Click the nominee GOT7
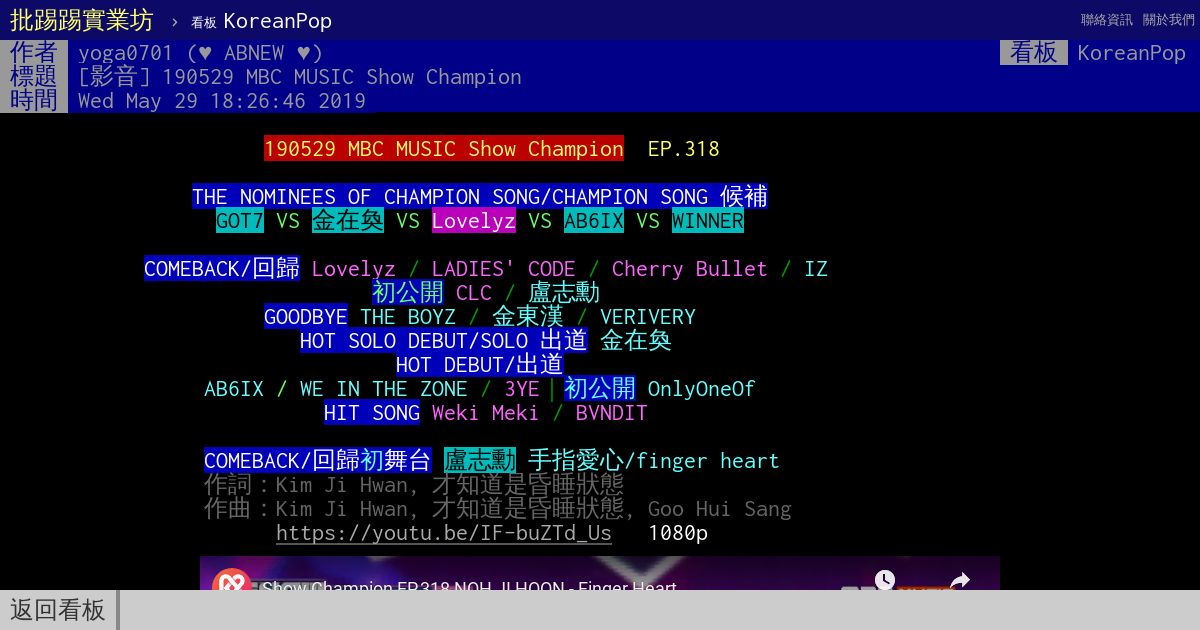 (x=240, y=221)
